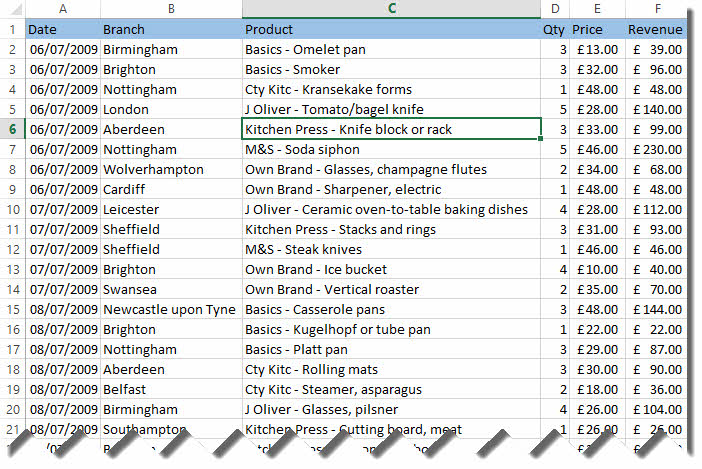The image size is (702, 469).
Task: Click the Cardiff branch cell
Action: [x=171, y=190]
